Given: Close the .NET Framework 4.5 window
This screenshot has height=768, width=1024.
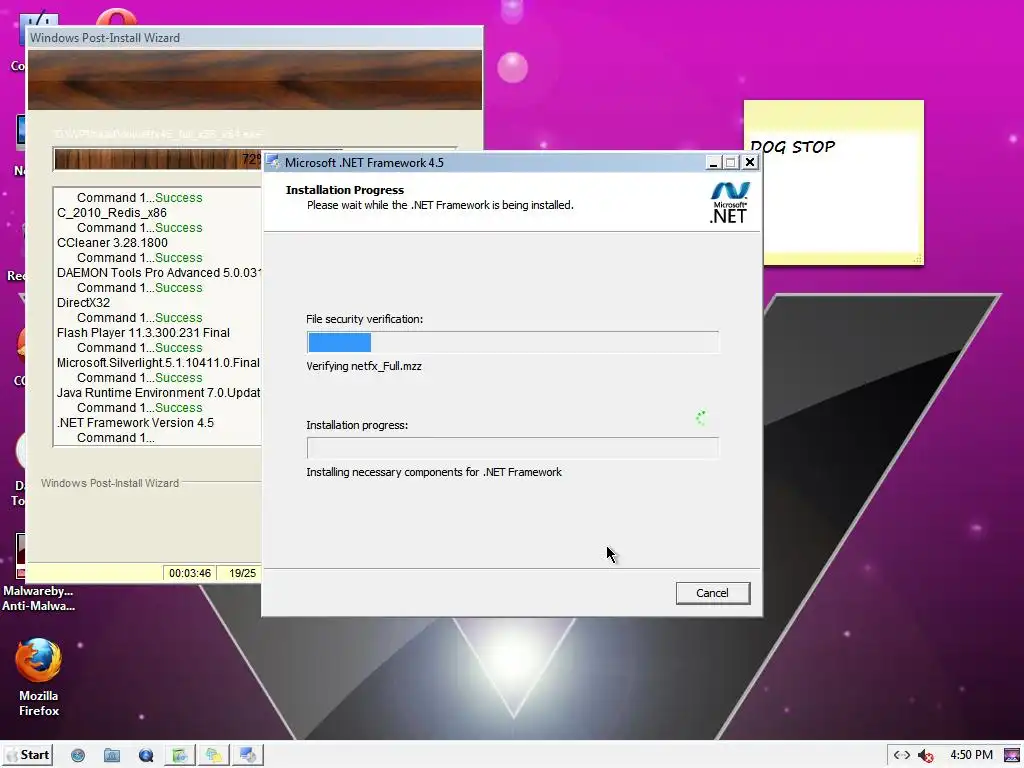Looking at the screenshot, I should click(x=750, y=163).
